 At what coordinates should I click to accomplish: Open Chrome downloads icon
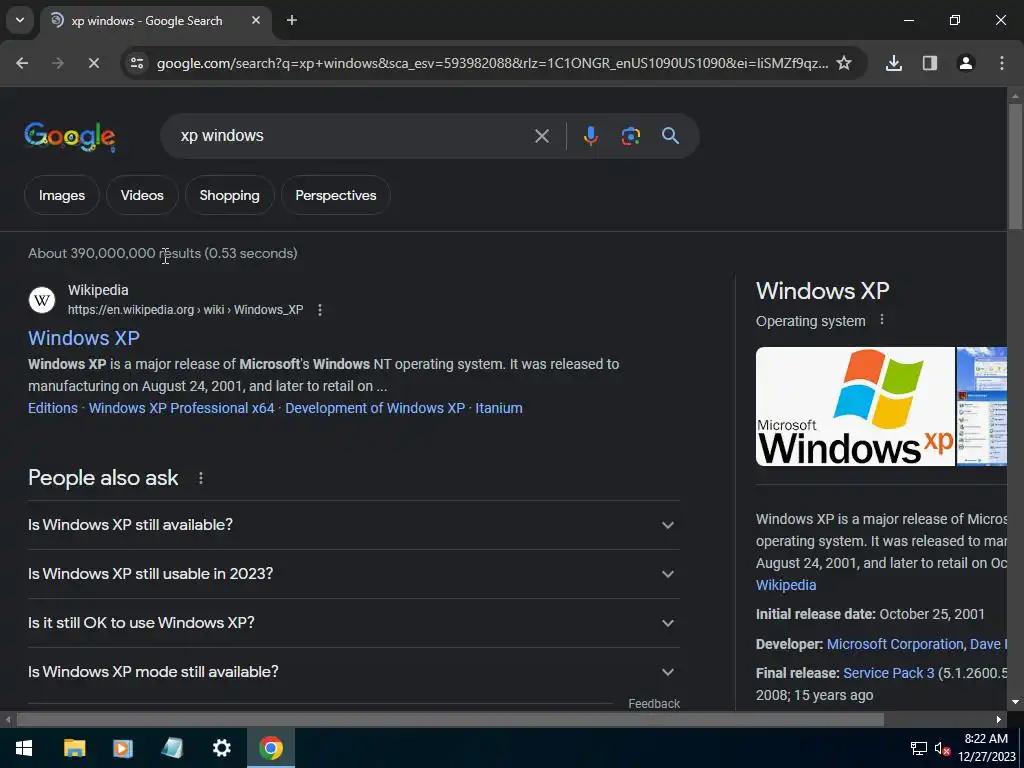[x=893, y=63]
